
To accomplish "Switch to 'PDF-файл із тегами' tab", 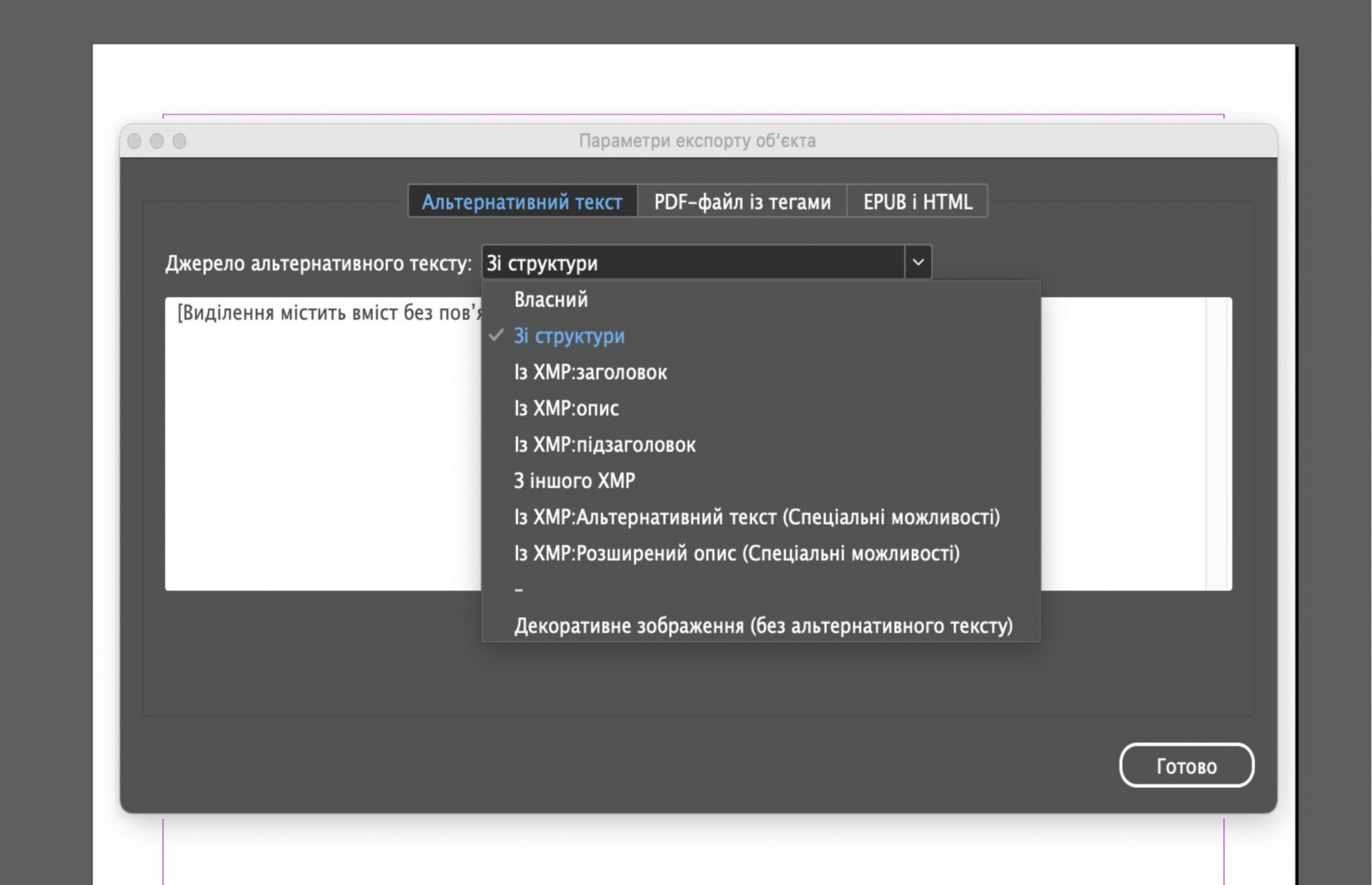I will [x=742, y=202].
